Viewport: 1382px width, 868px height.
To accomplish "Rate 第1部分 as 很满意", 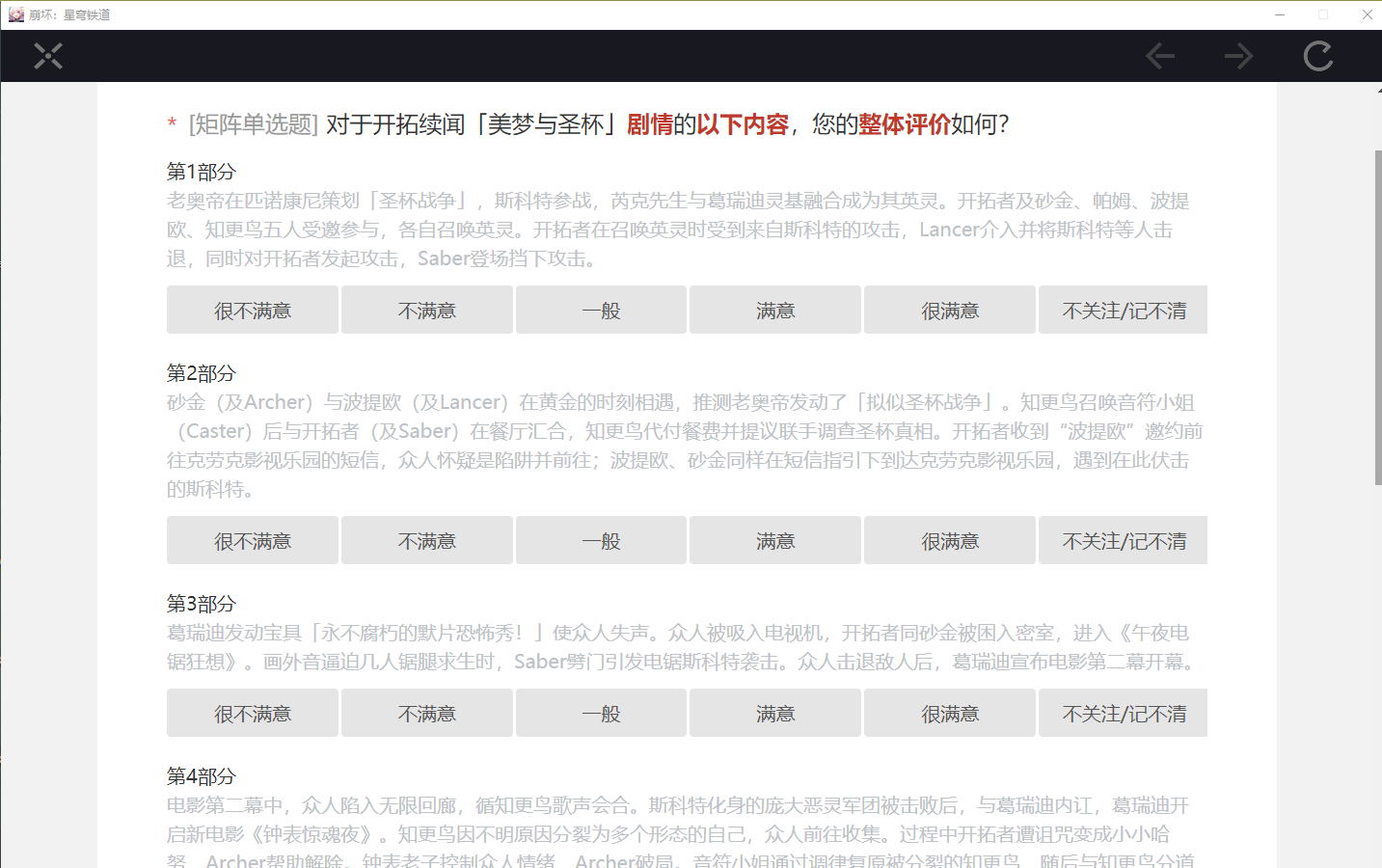I will point(950,311).
